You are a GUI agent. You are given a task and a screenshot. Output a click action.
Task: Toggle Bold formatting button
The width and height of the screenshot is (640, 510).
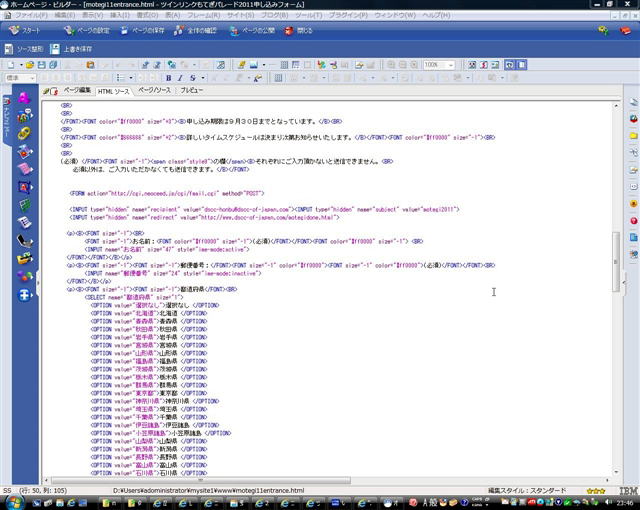tap(168, 77)
